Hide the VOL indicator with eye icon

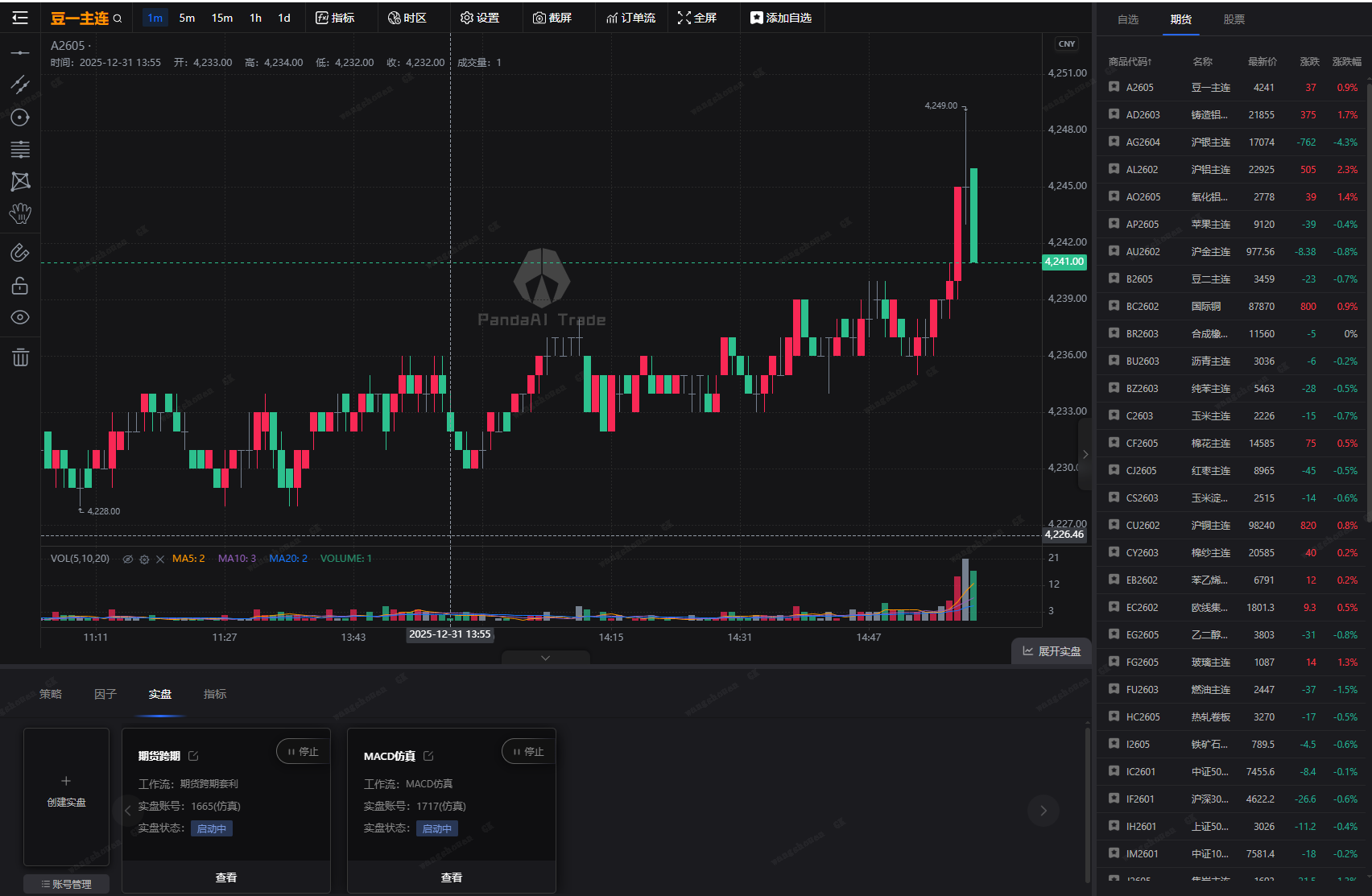127,559
